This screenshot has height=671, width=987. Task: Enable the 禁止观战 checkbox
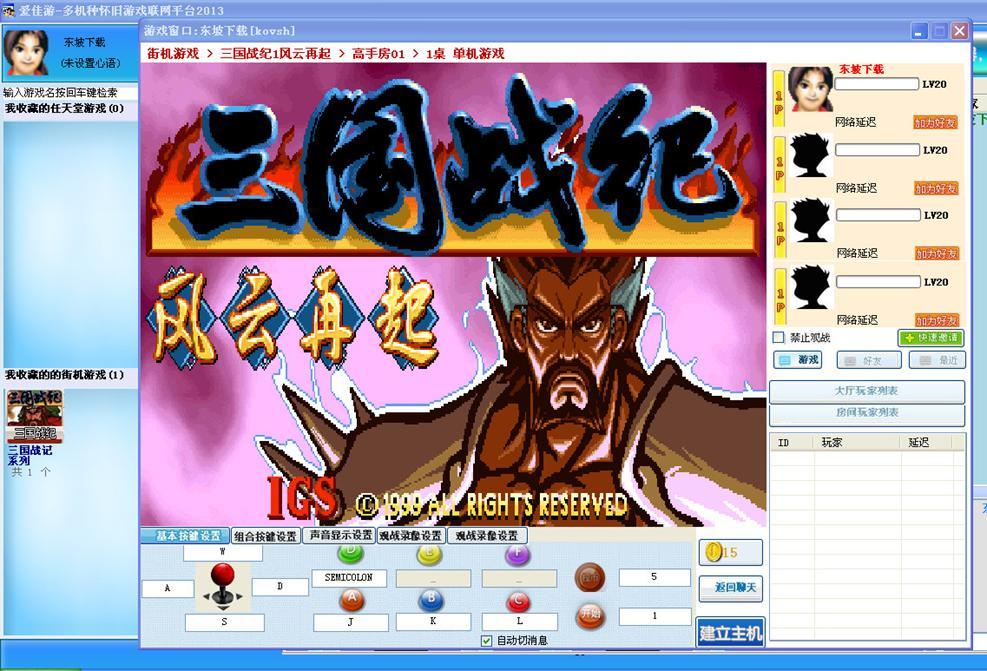coord(779,337)
